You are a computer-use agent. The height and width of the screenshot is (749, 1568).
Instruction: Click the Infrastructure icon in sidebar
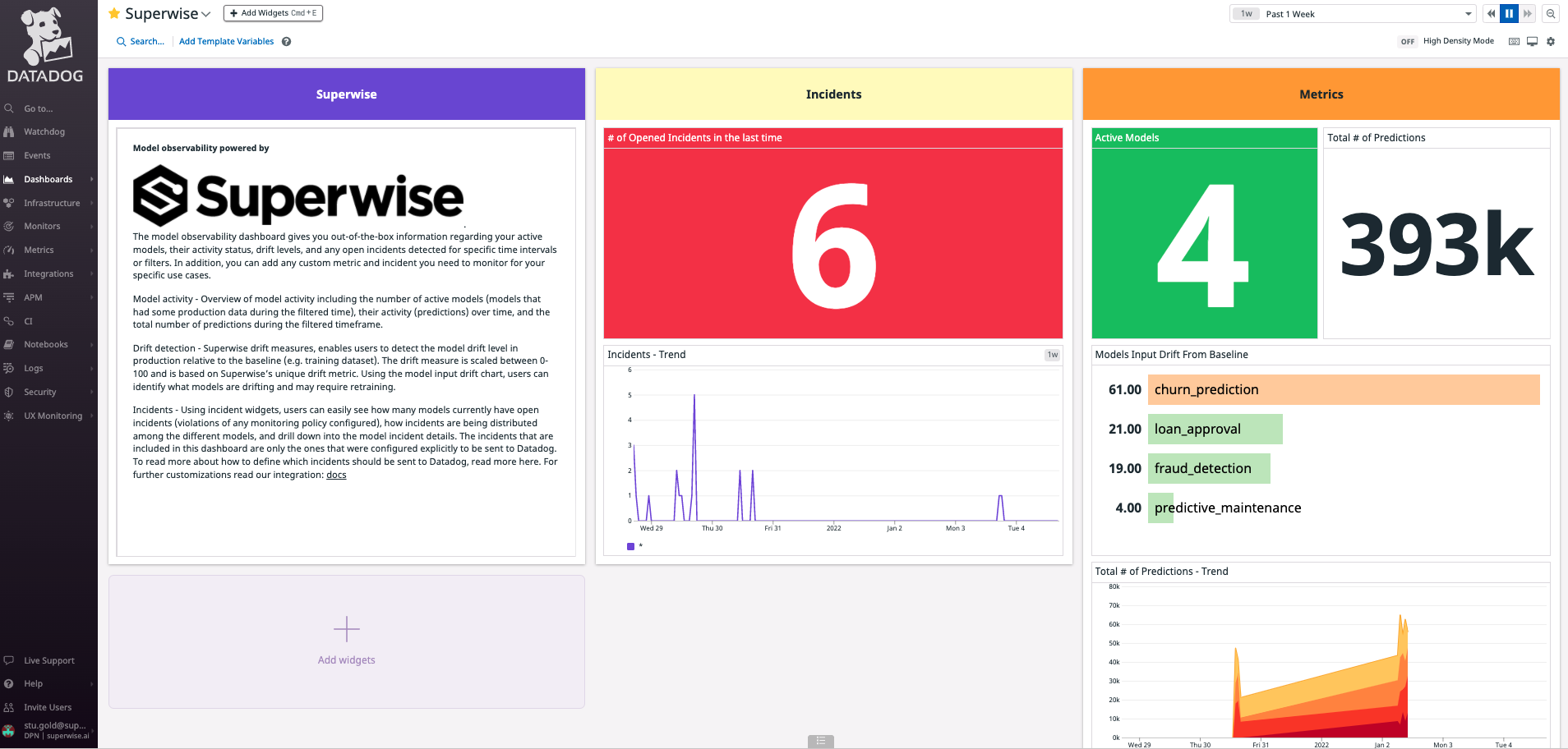pos(9,203)
